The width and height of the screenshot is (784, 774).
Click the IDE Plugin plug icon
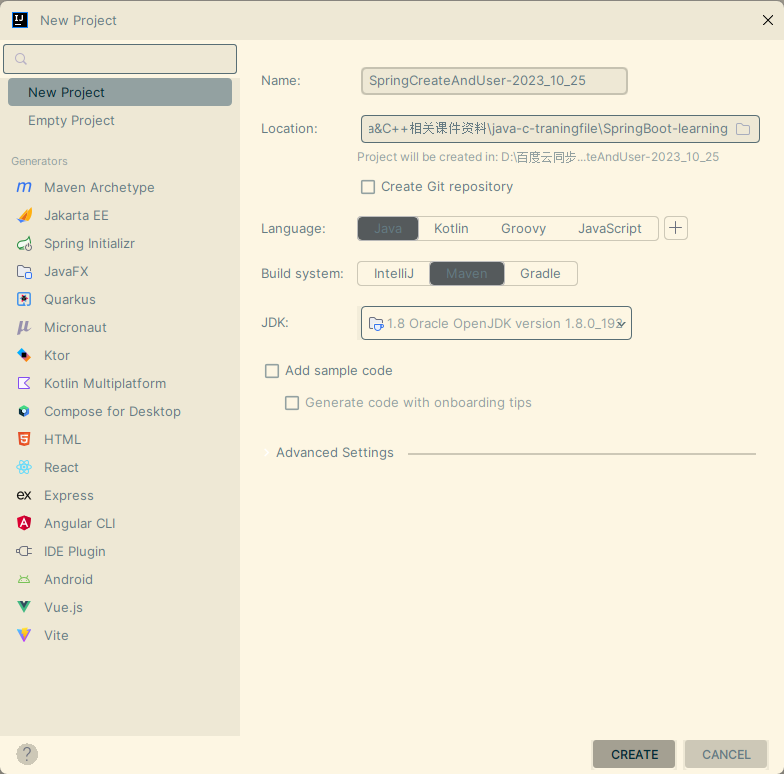click(24, 552)
